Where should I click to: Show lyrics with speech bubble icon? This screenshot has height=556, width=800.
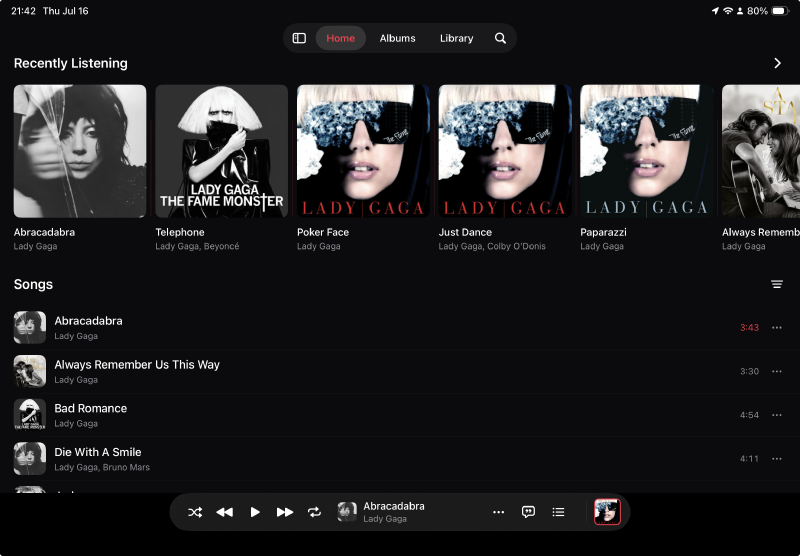coord(528,512)
